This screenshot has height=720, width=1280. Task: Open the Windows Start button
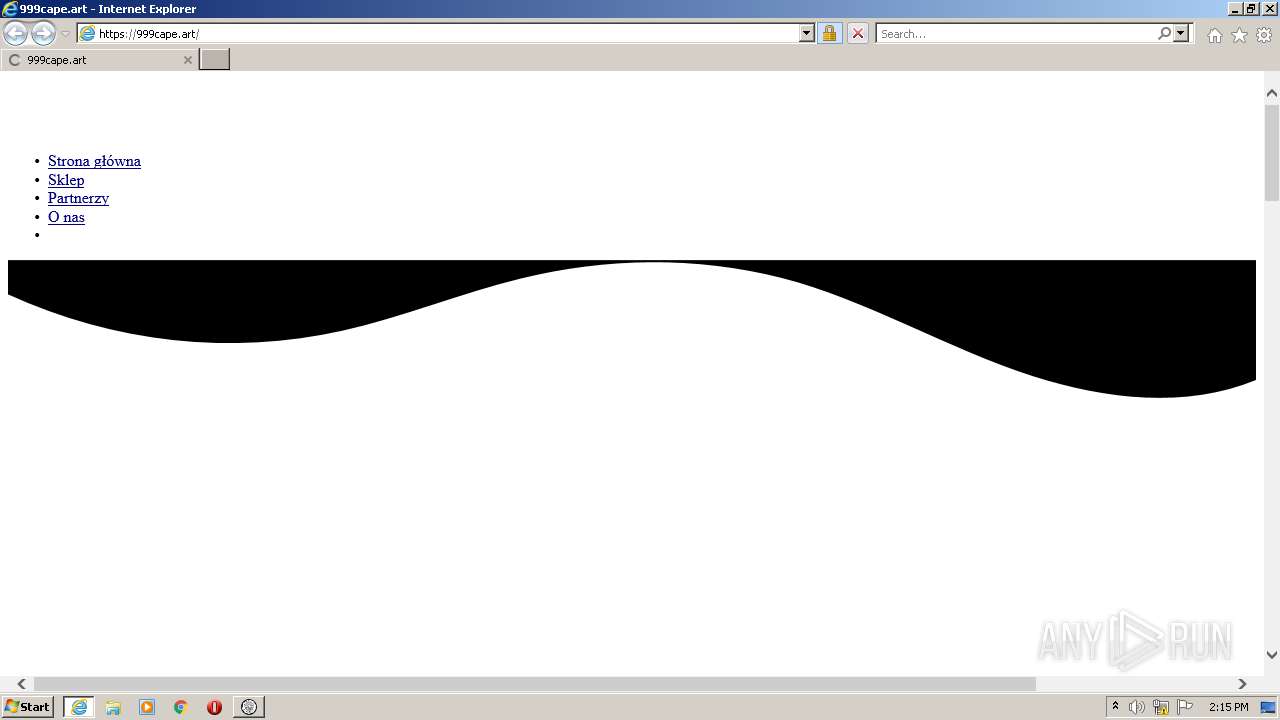pos(28,707)
